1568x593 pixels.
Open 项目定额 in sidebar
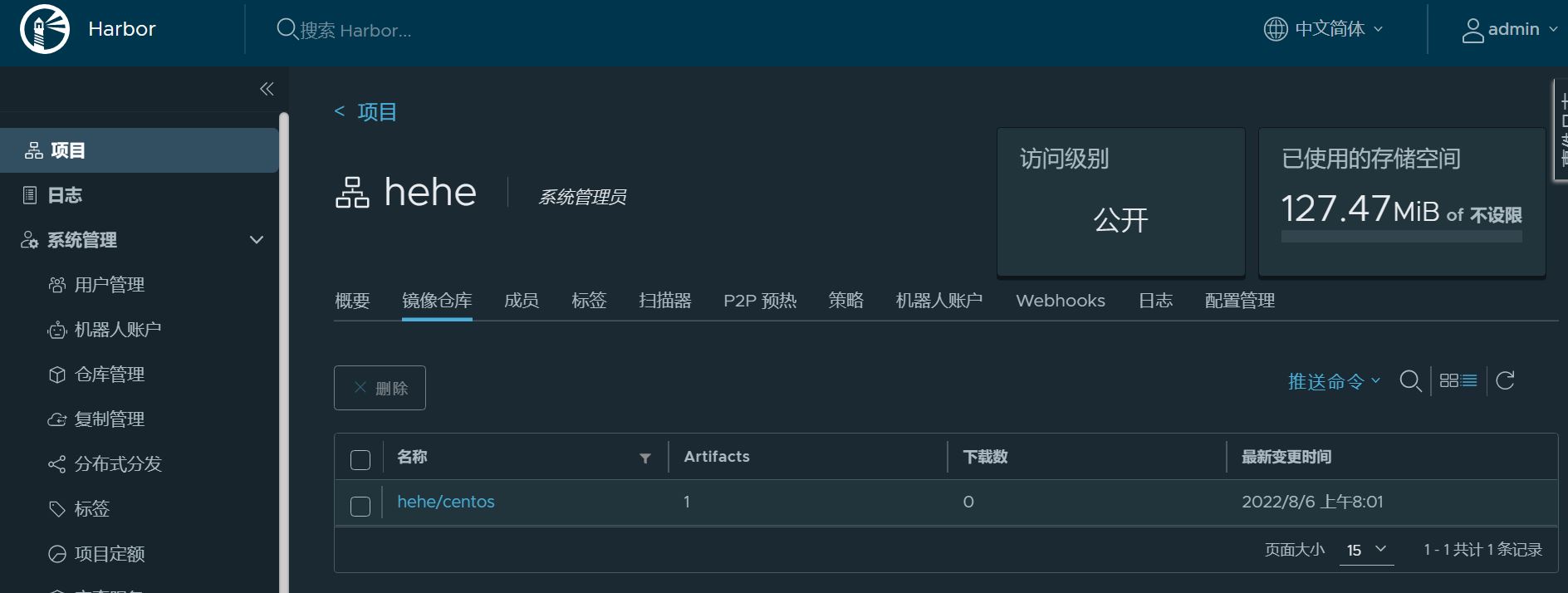pyautogui.click(x=110, y=554)
